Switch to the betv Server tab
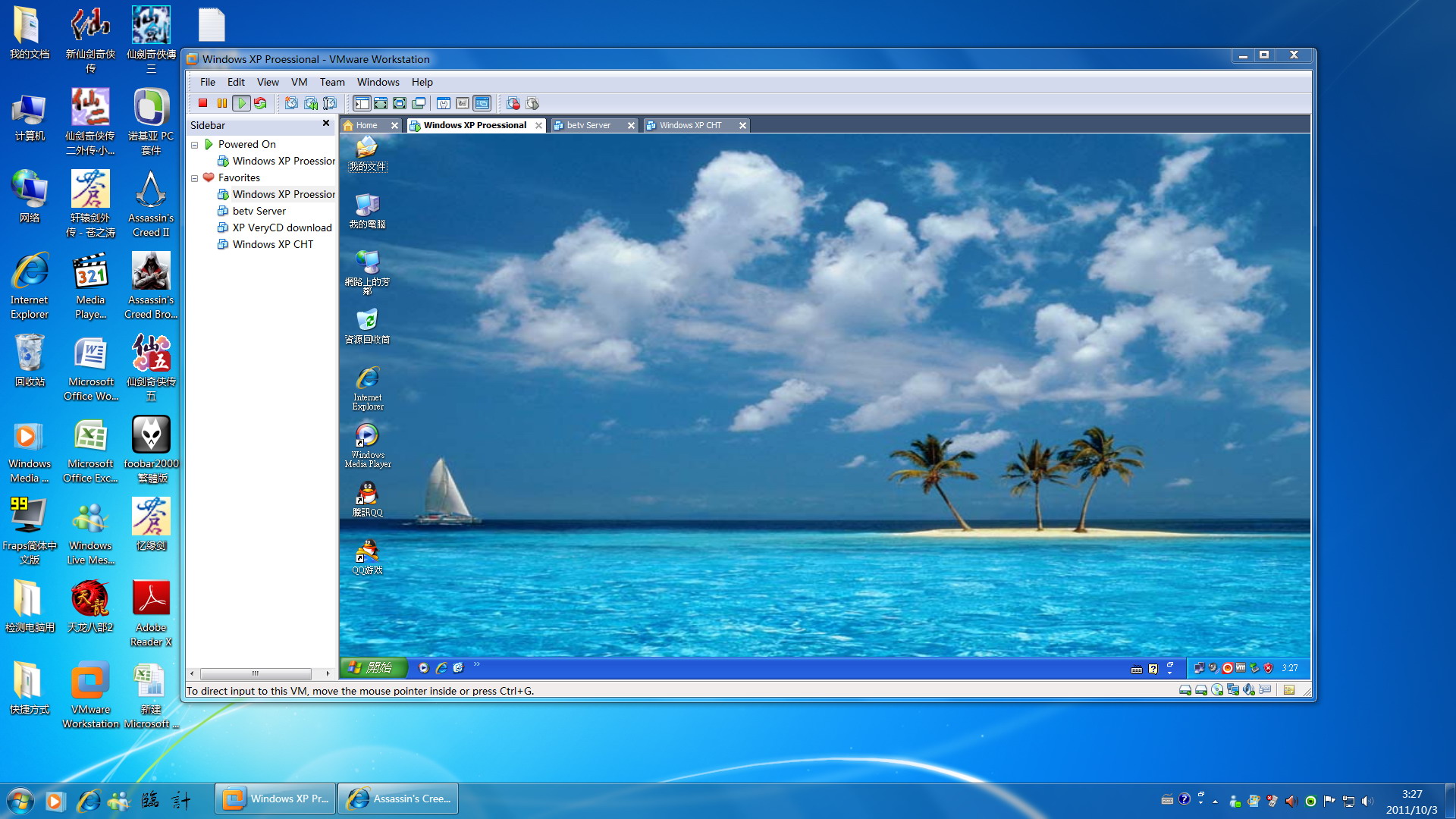The width and height of the screenshot is (1456, 819). coord(588,125)
